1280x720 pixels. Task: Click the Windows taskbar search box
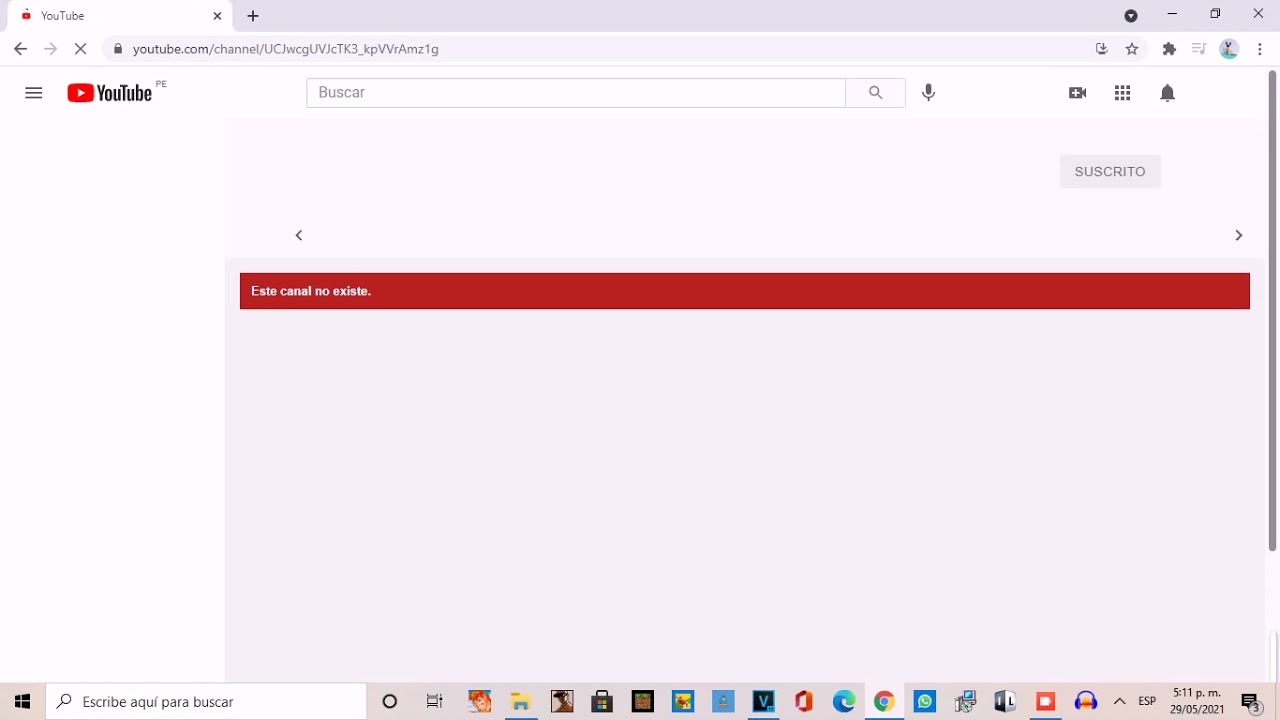206,702
